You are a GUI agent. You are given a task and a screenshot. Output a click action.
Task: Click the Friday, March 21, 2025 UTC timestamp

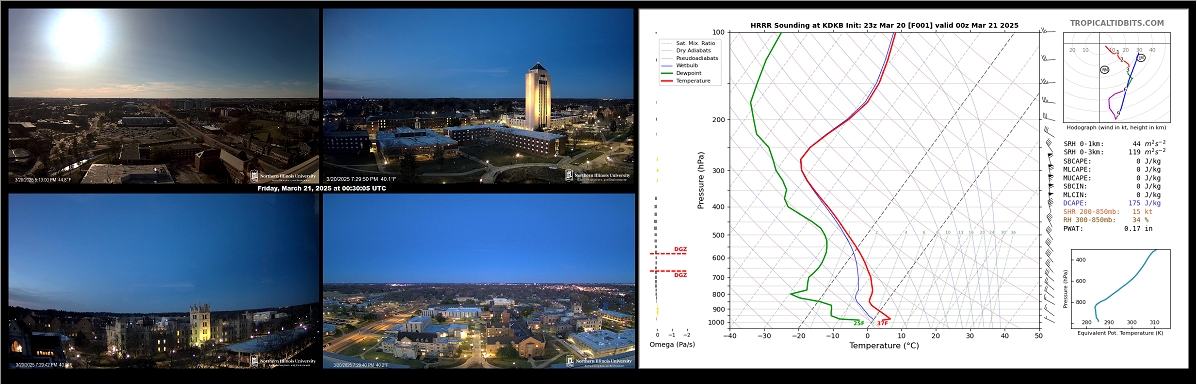click(321, 188)
